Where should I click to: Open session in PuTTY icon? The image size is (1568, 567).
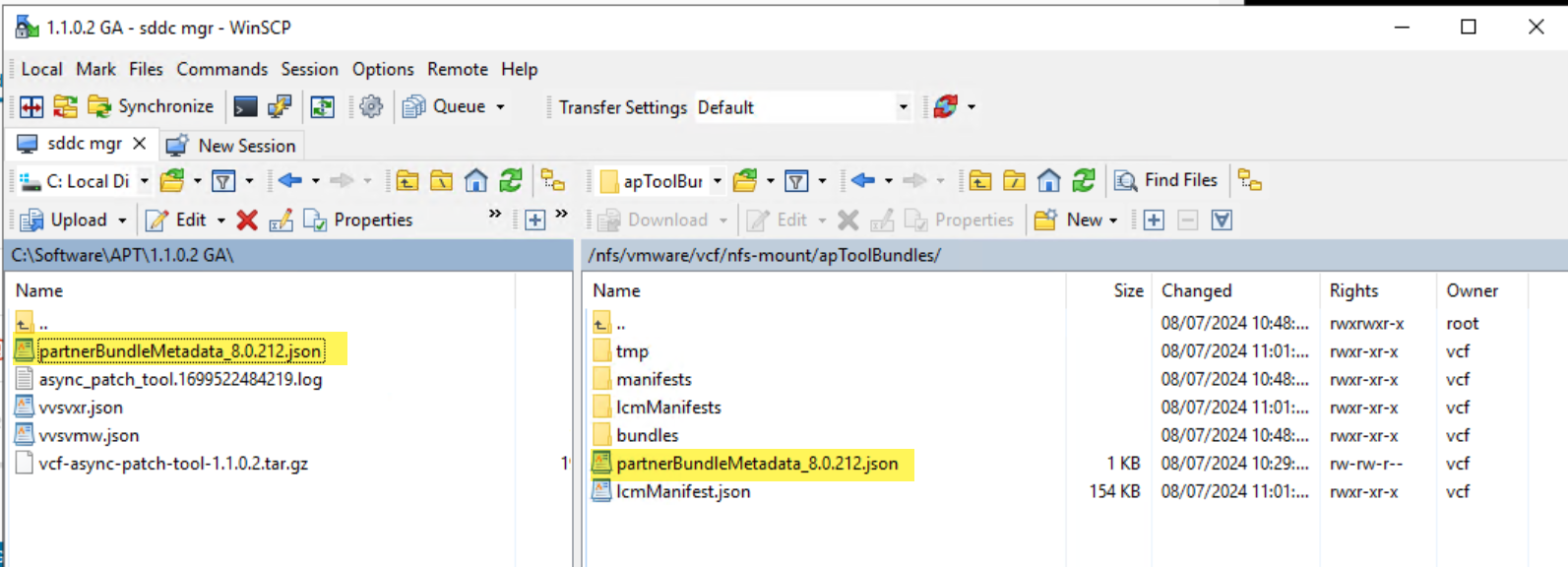click(x=280, y=106)
